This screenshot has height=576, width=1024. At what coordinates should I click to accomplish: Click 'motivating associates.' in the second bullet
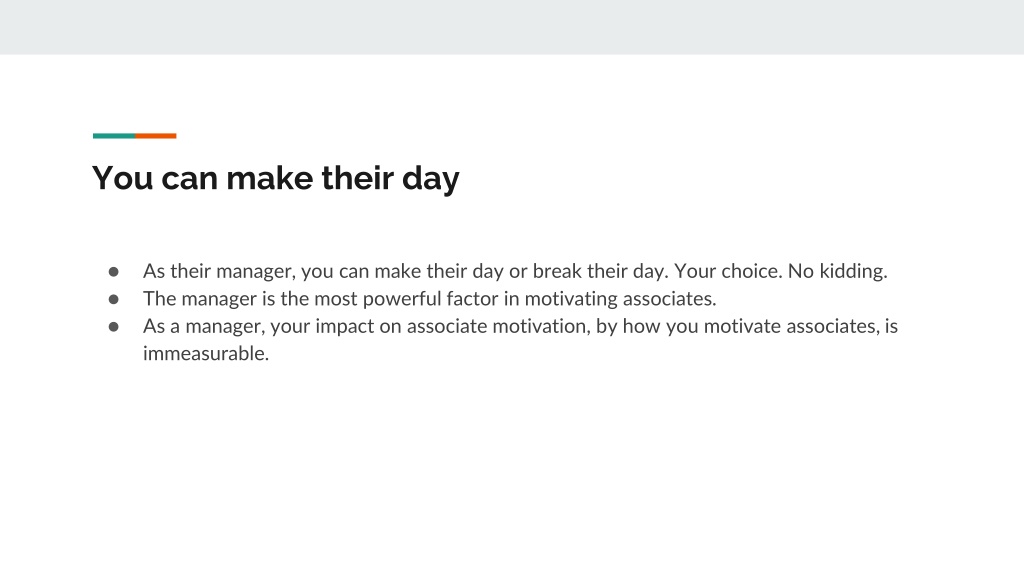coord(620,298)
